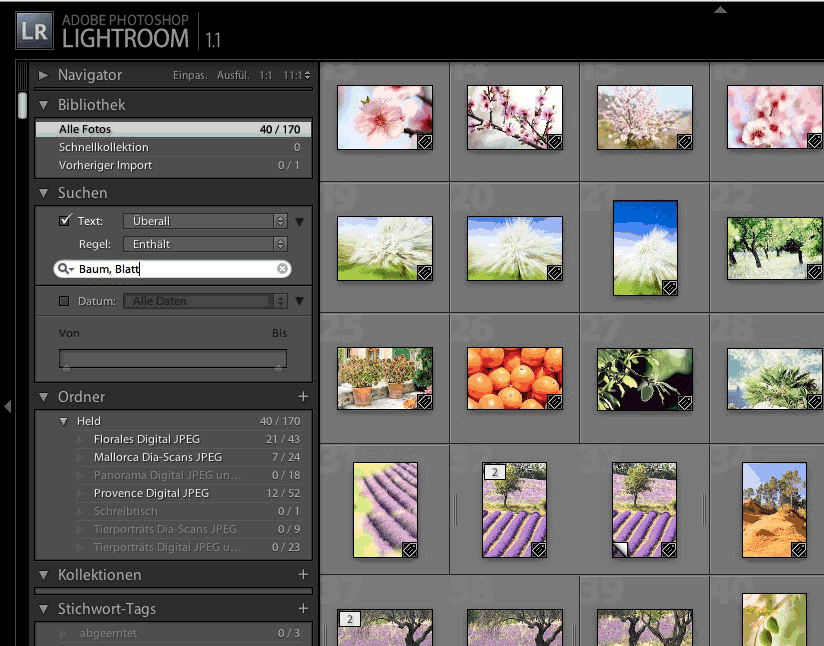Collapse the Ordner panel
This screenshot has height=646, width=824.
(44, 397)
